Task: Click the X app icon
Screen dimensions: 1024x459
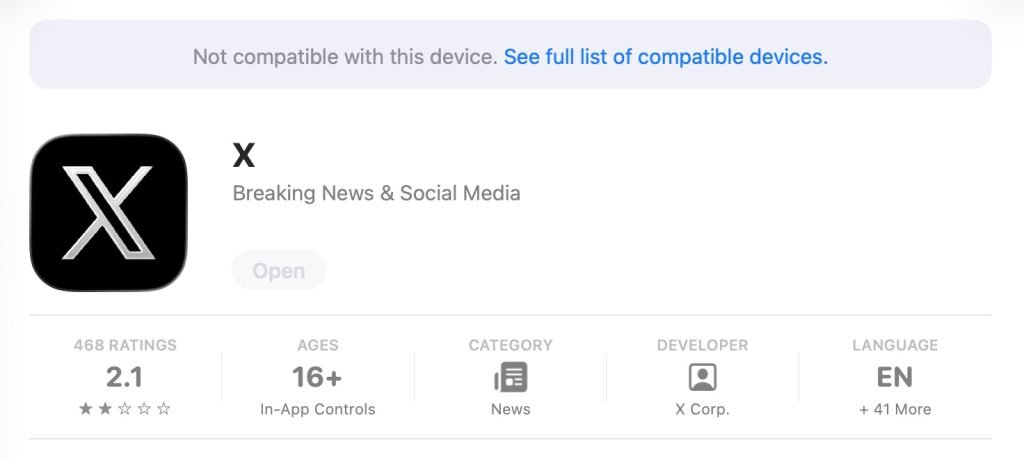Action: (109, 212)
